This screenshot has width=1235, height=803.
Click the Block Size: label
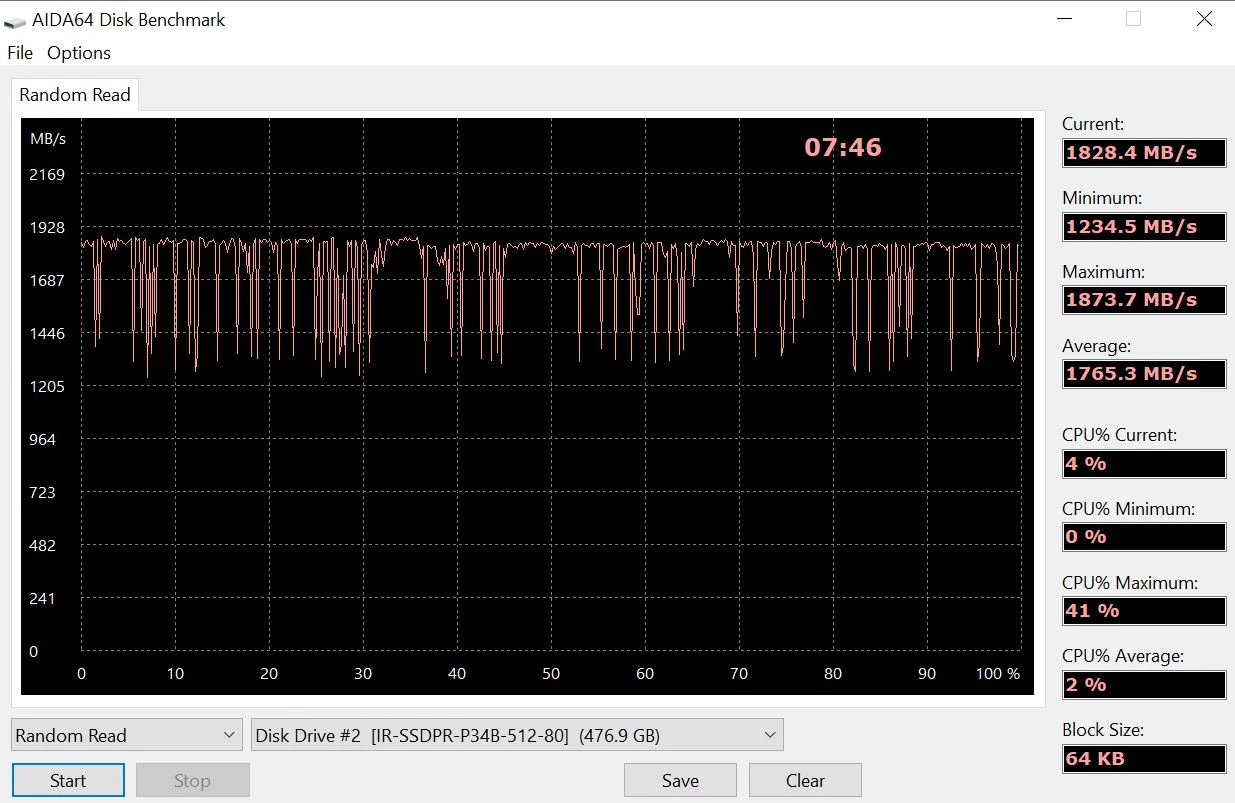click(1103, 730)
